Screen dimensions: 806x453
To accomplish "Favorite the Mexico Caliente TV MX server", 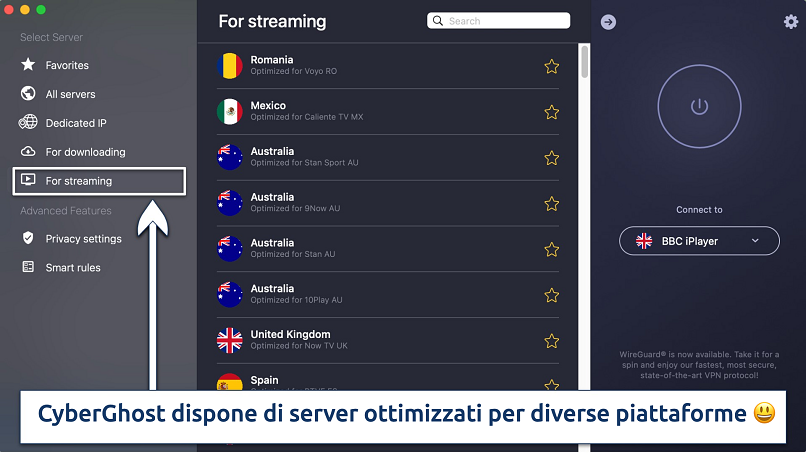I will [552, 112].
